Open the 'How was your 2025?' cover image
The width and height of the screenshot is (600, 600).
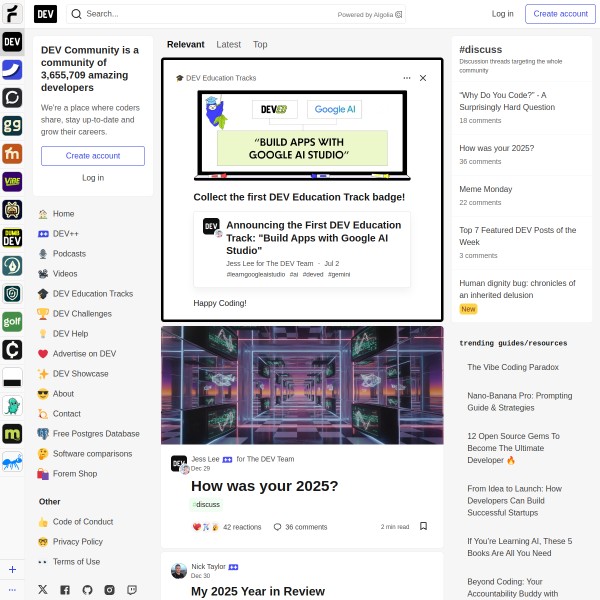click(x=302, y=385)
